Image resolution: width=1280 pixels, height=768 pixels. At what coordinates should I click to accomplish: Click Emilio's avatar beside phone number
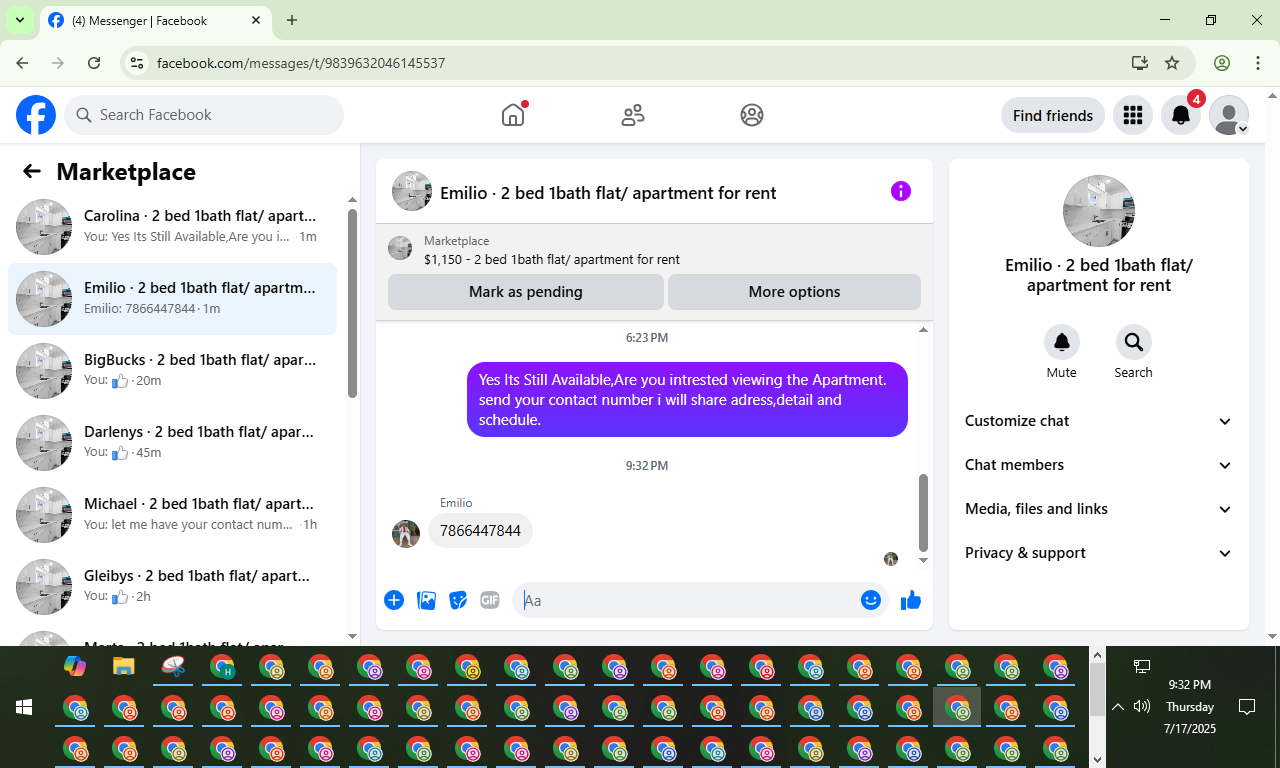(405, 534)
